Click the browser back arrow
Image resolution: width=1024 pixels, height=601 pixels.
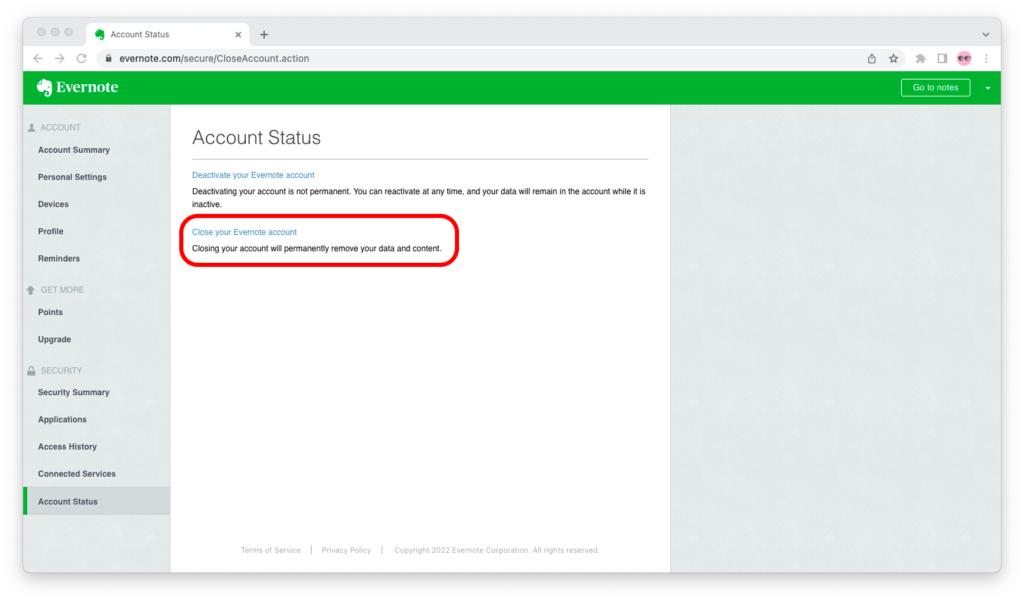39,59
